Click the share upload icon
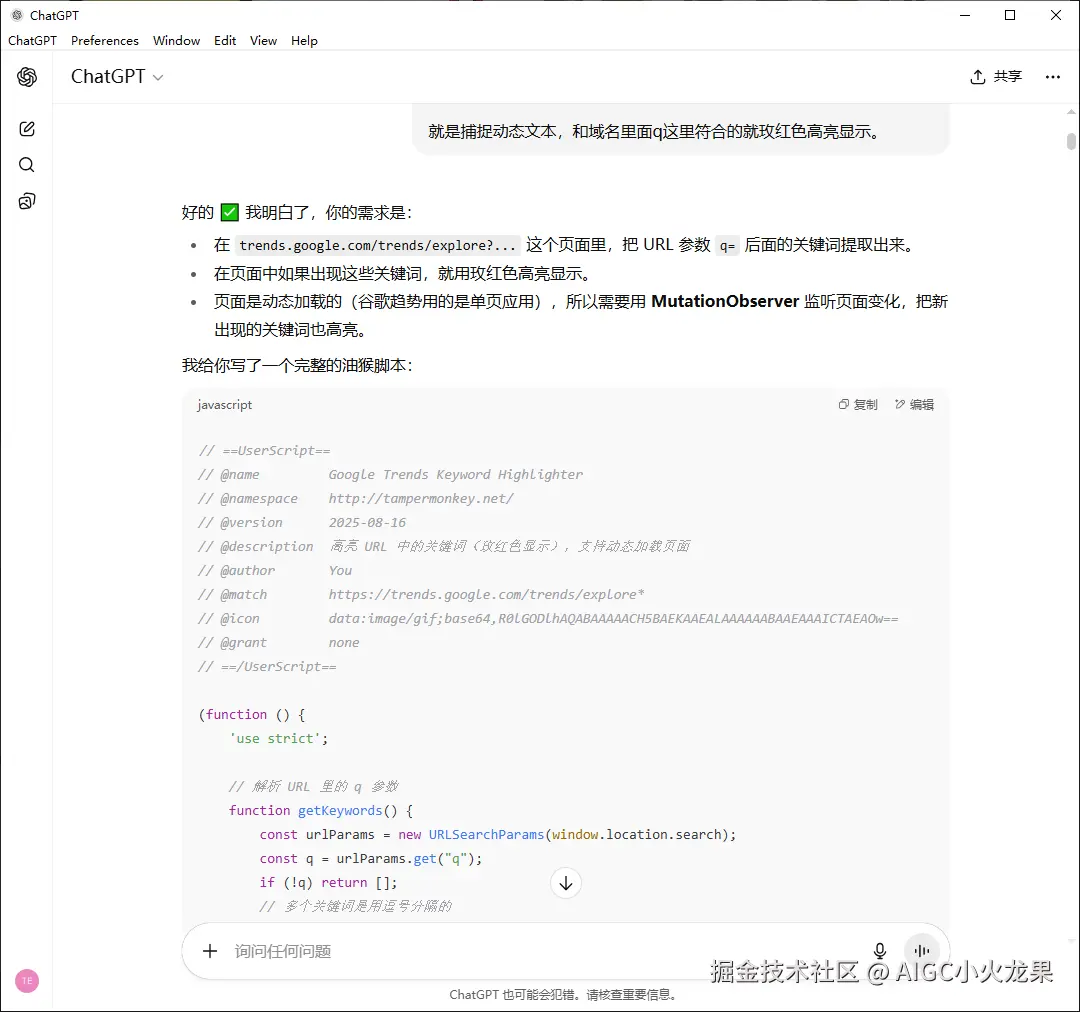Viewport: 1080px width, 1012px height. point(977,76)
